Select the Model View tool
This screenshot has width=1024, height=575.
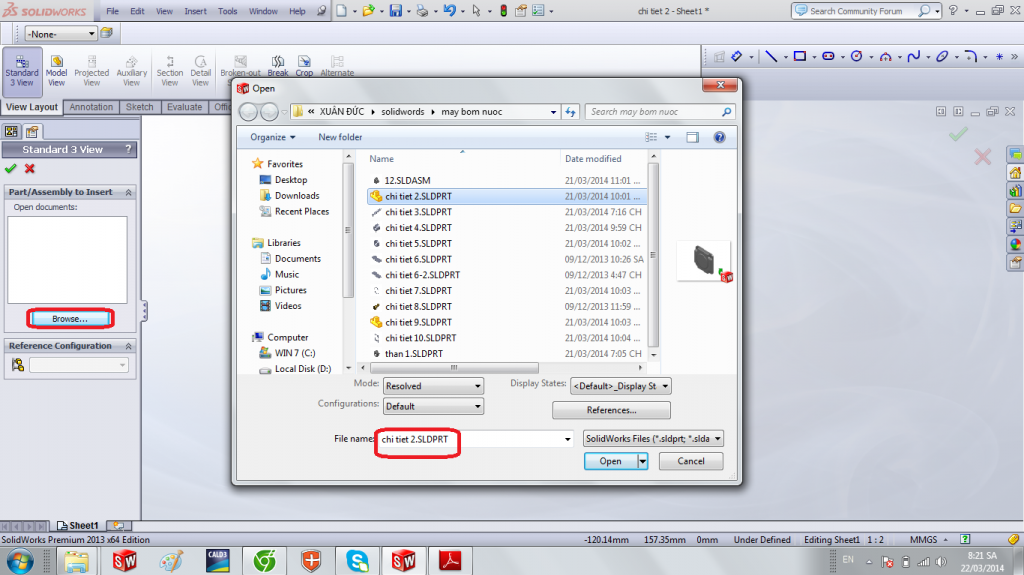point(56,70)
